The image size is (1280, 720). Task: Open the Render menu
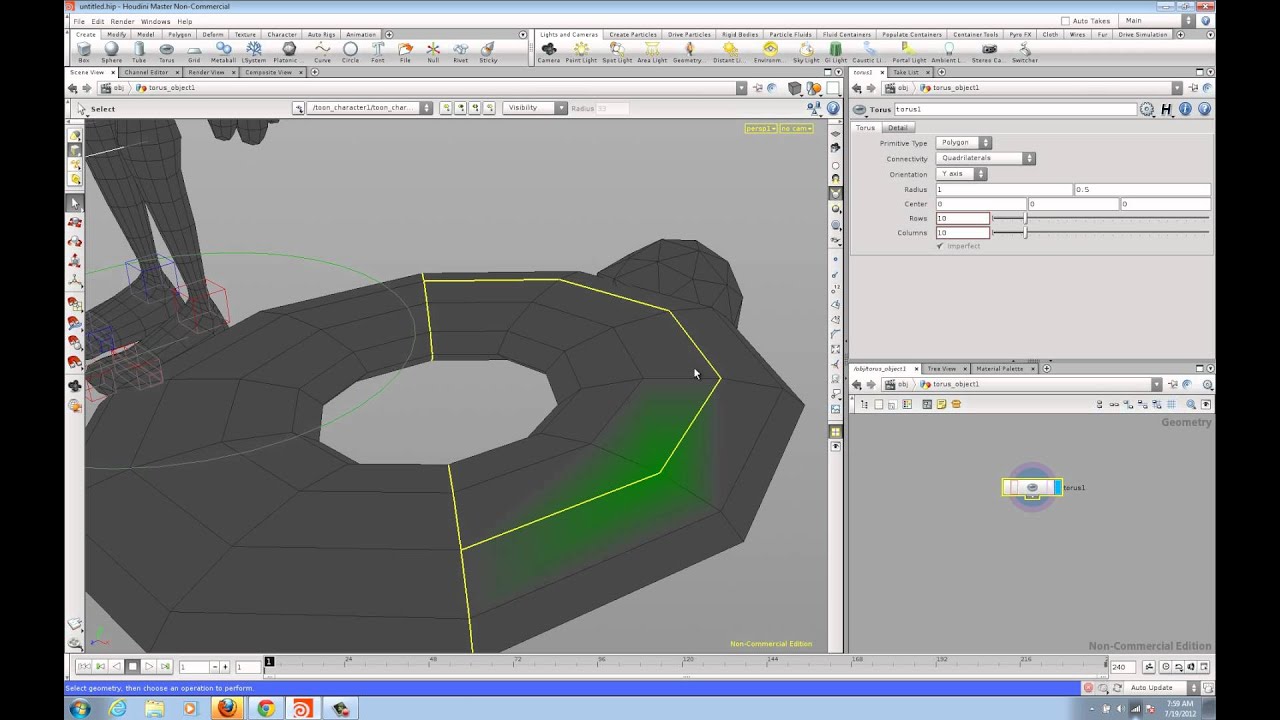[x=122, y=21]
